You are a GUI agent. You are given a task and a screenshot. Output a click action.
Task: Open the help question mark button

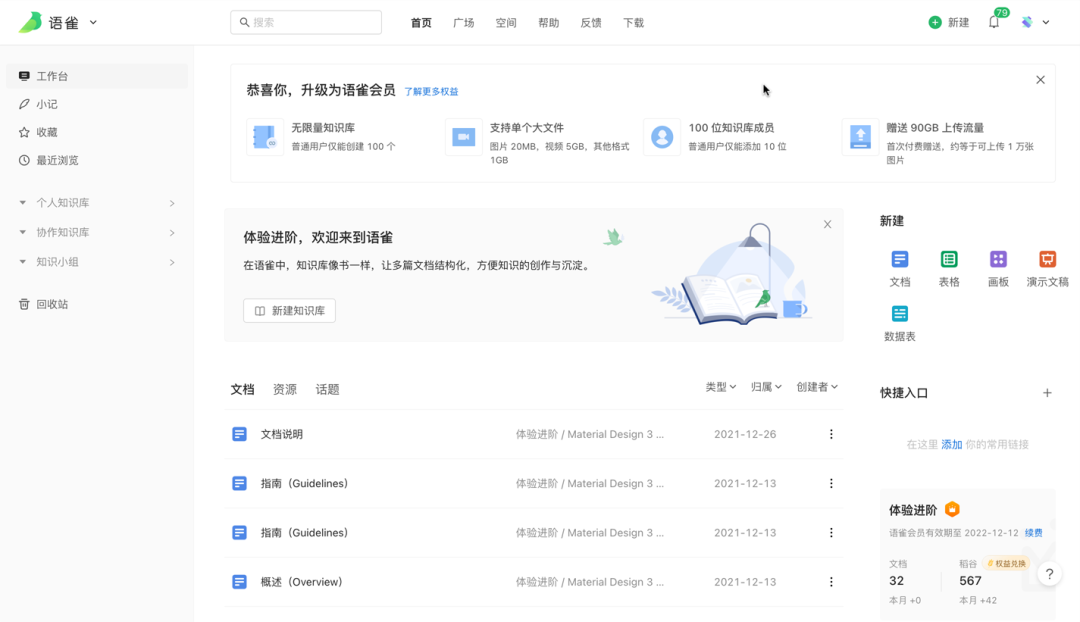pos(1049,574)
